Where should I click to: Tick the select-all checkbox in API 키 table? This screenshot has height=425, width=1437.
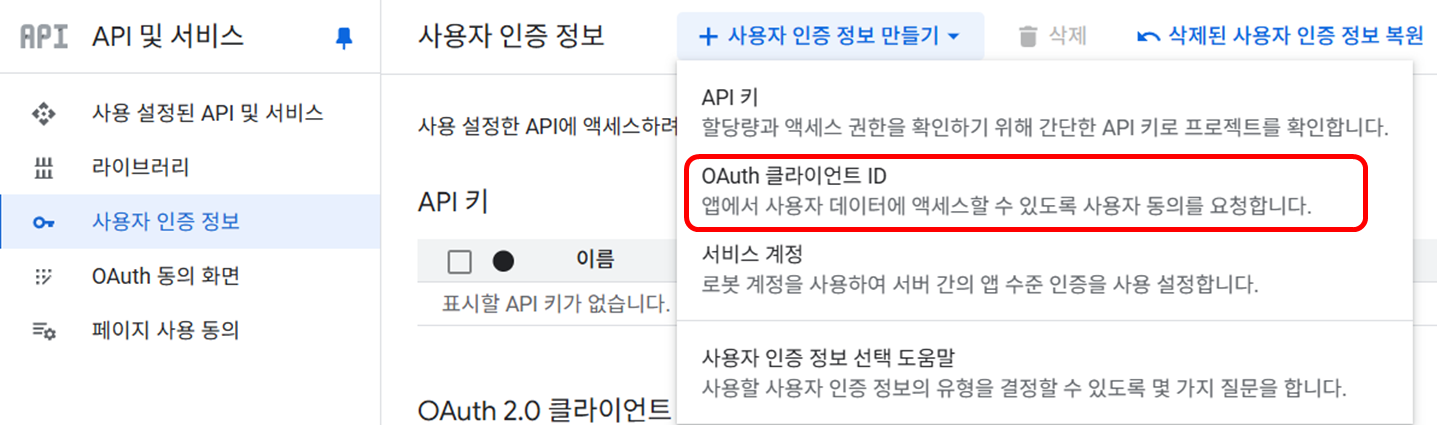coord(460,262)
